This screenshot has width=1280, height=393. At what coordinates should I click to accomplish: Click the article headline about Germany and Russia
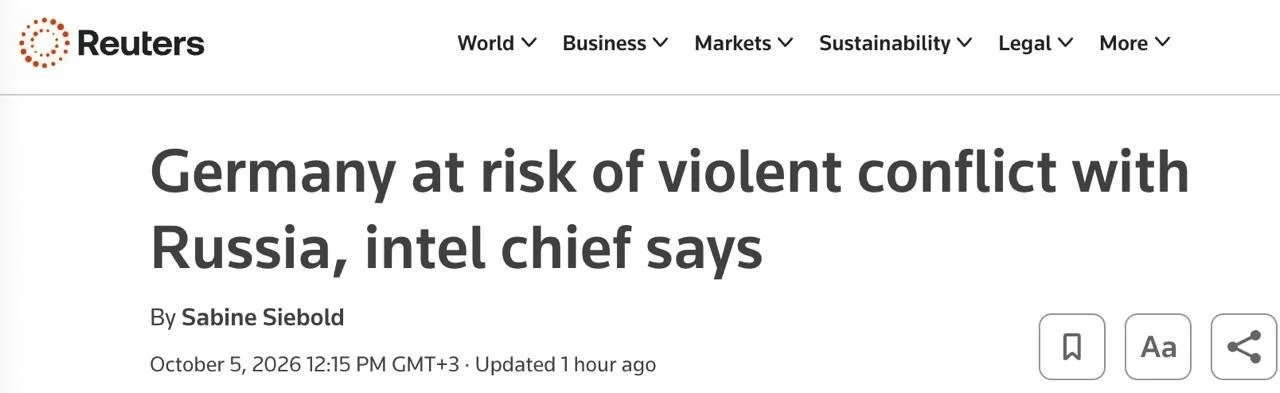(669, 210)
